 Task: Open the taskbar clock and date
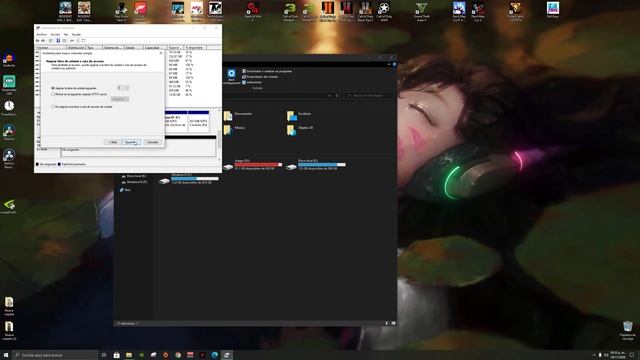[x=618, y=355]
